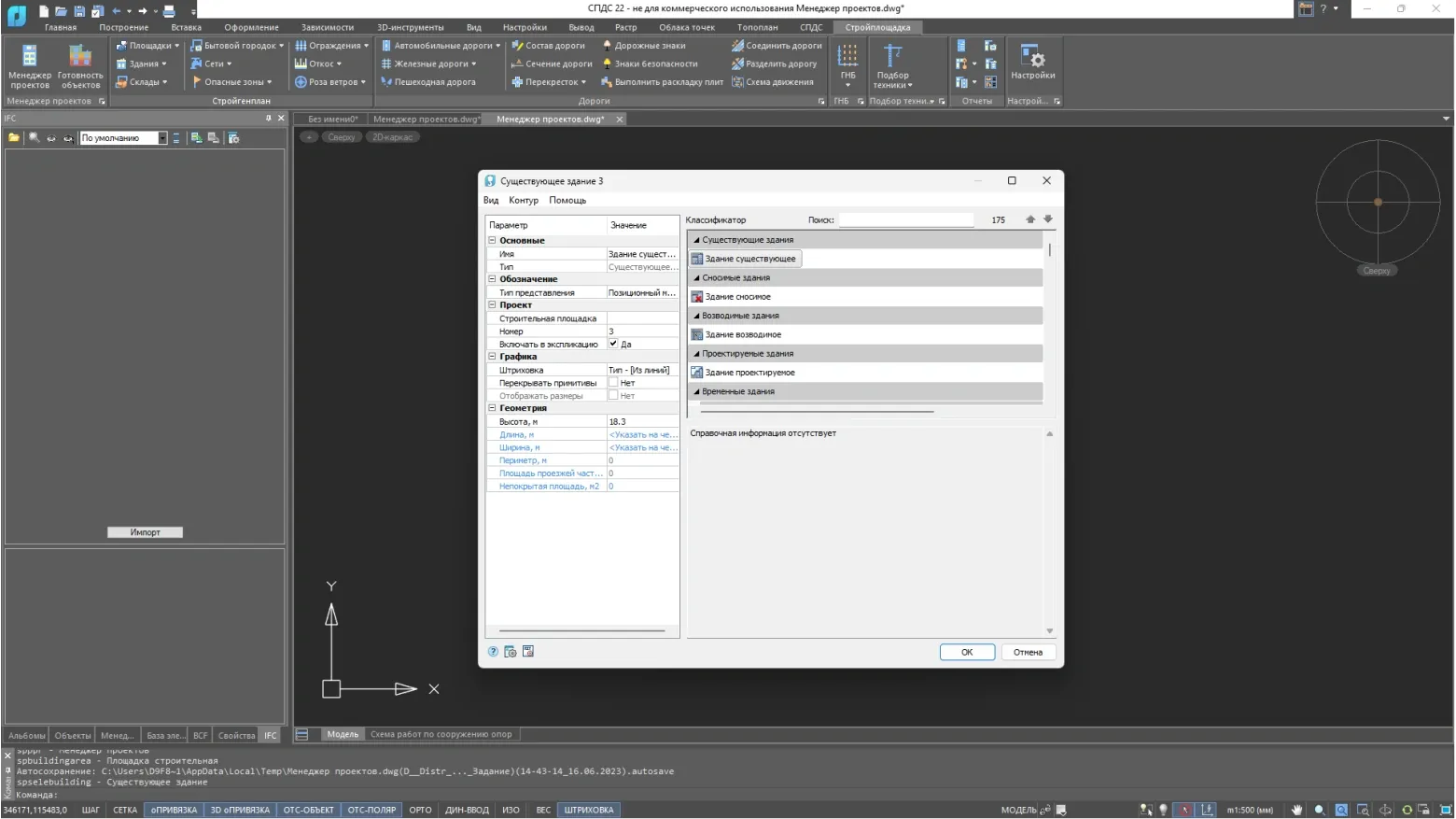
Task: Collapse the Геометрия property group
Action: pos(492,408)
